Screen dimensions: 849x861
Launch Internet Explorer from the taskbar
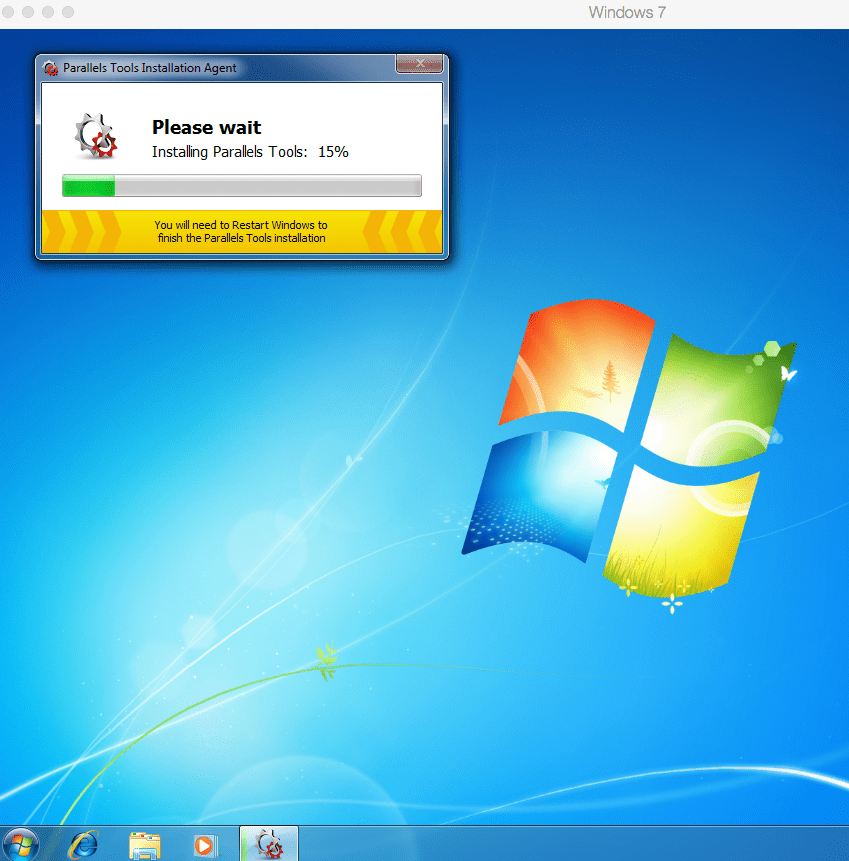click(83, 845)
